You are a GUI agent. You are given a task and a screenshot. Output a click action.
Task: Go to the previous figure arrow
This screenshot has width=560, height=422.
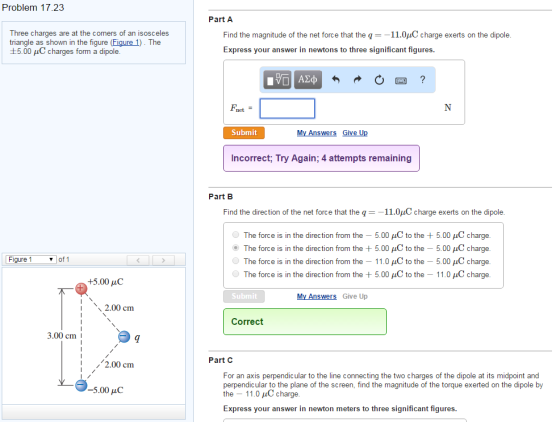(138, 260)
